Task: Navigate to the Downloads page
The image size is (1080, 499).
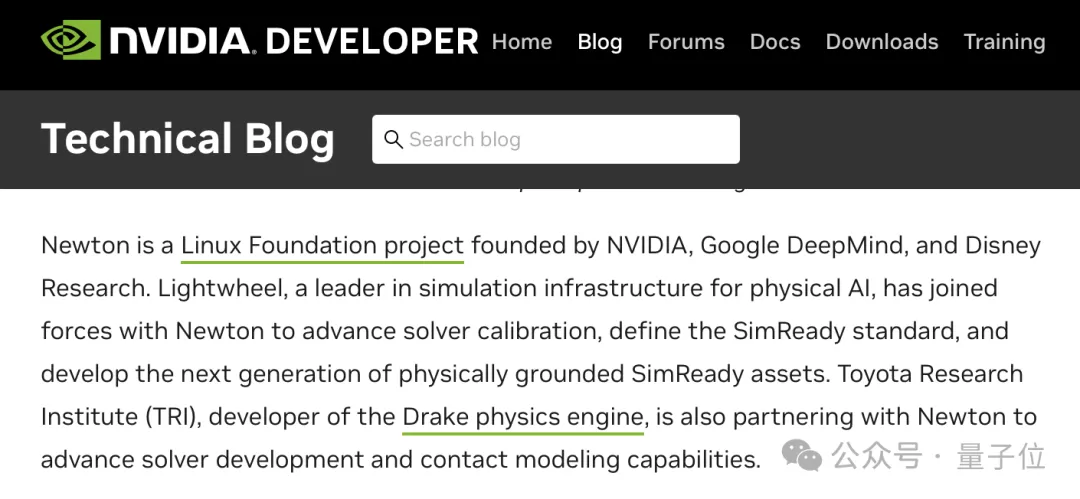Action: (882, 42)
